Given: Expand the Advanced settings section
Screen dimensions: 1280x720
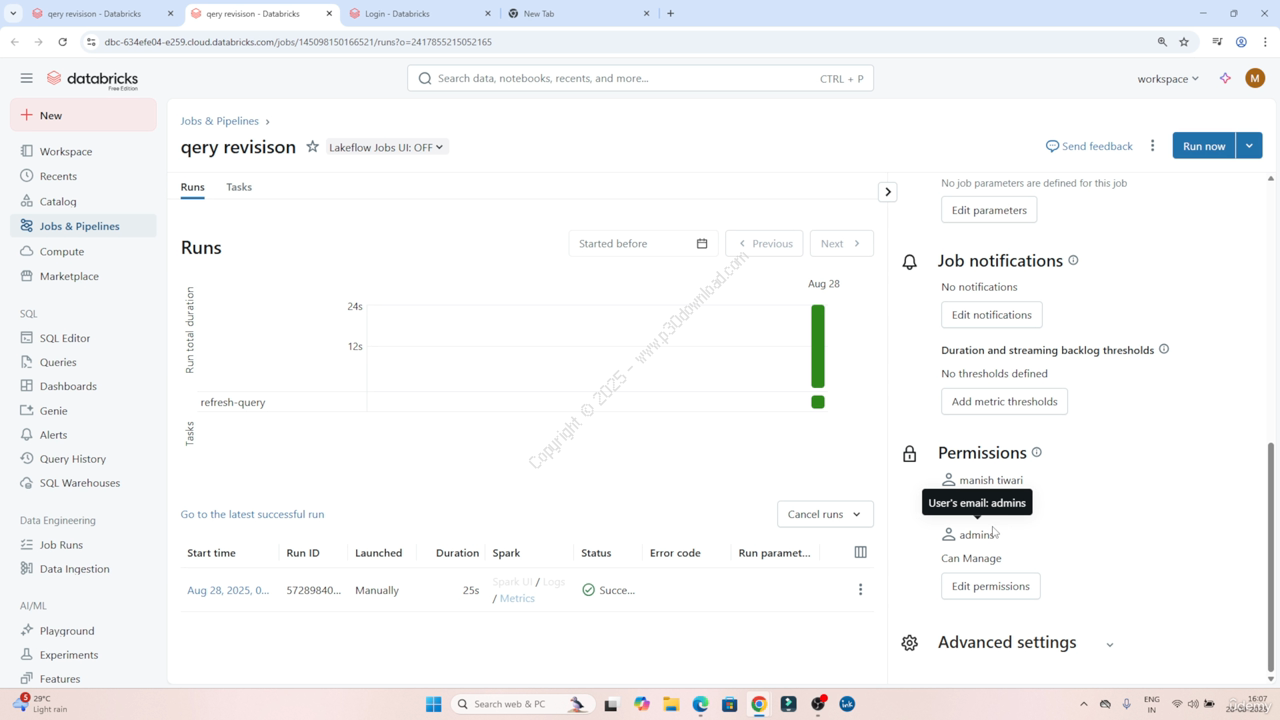Looking at the screenshot, I should (x=1109, y=644).
